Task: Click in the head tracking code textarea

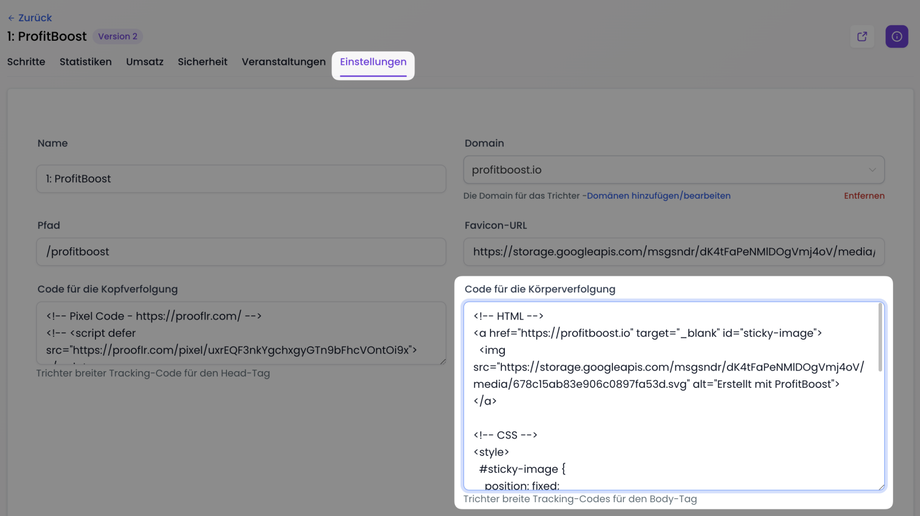Action: (241, 333)
